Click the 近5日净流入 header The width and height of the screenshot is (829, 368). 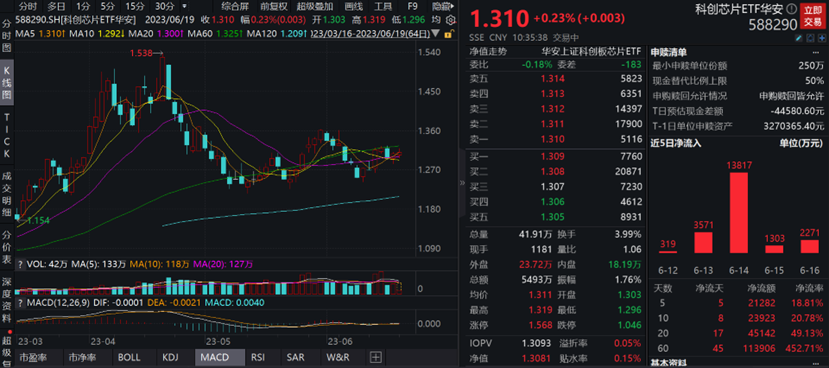(x=675, y=142)
